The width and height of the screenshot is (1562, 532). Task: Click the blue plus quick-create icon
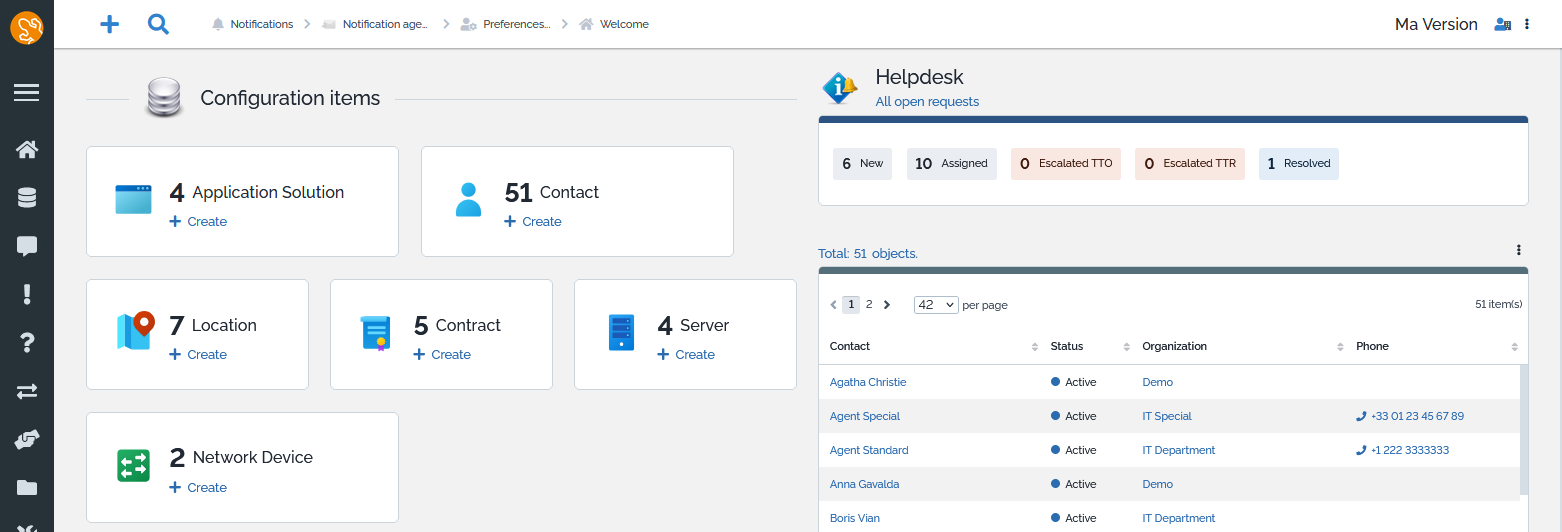pos(110,24)
